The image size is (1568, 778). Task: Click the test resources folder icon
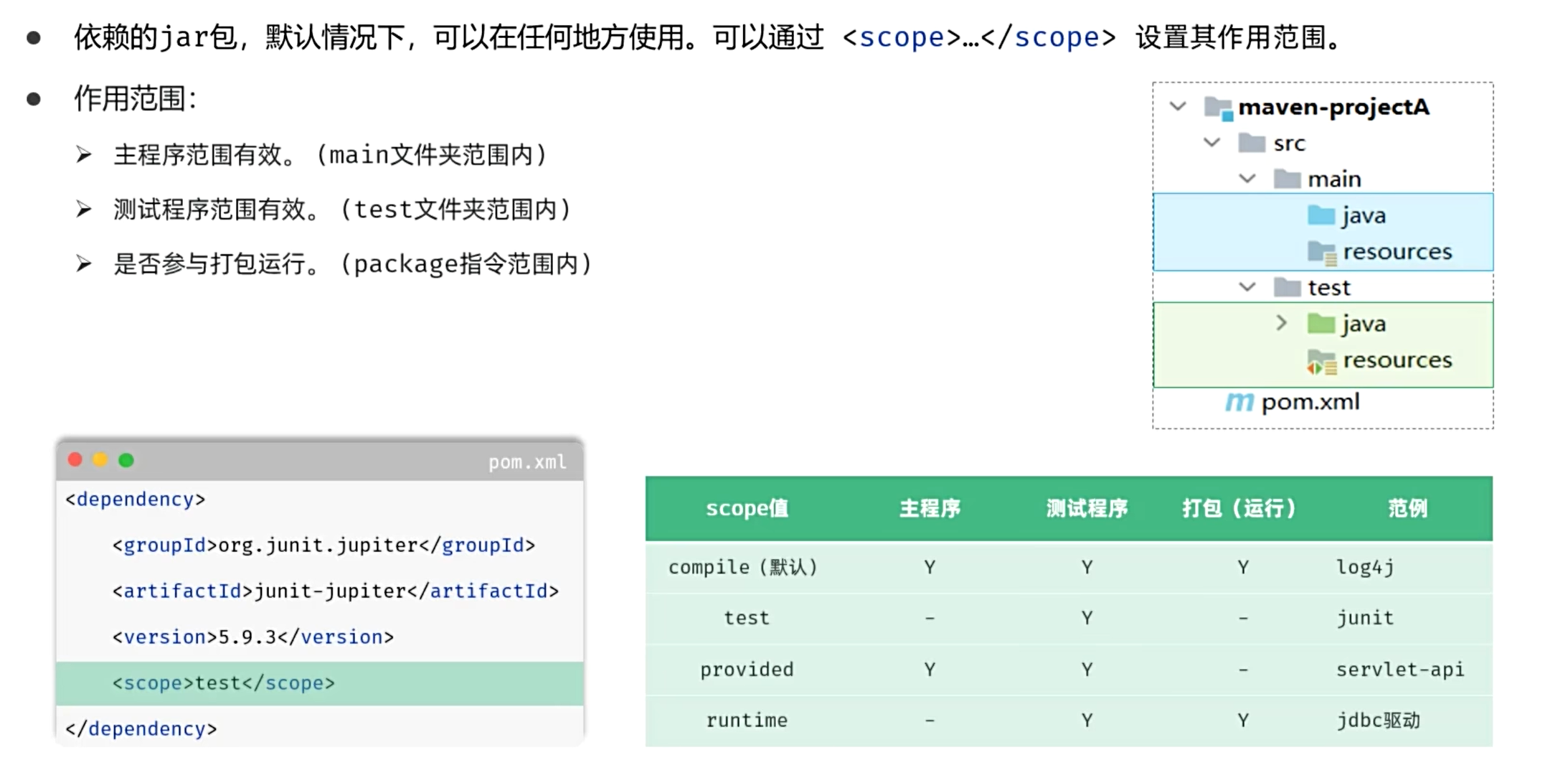pyautogui.click(x=1321, y=361)
